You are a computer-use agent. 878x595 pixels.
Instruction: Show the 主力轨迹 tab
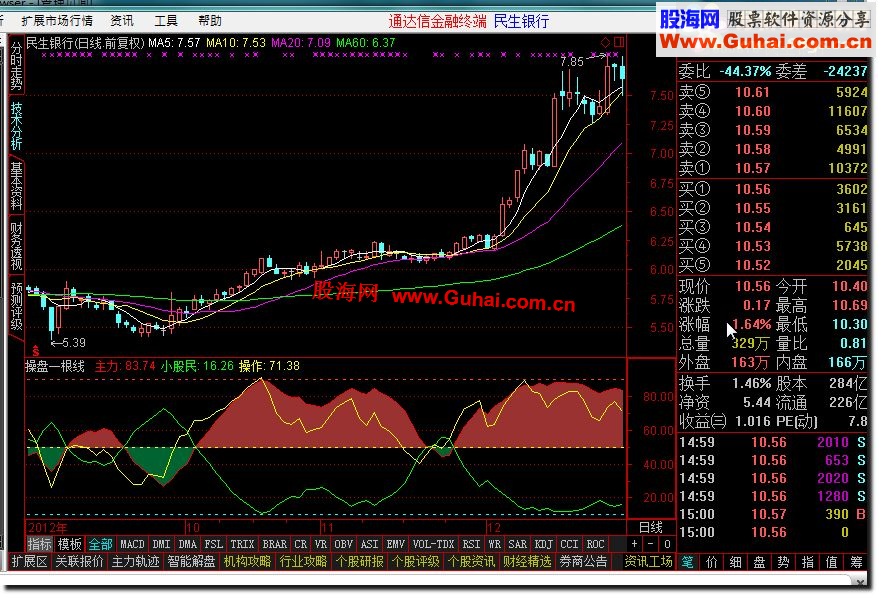coord(136,561)
